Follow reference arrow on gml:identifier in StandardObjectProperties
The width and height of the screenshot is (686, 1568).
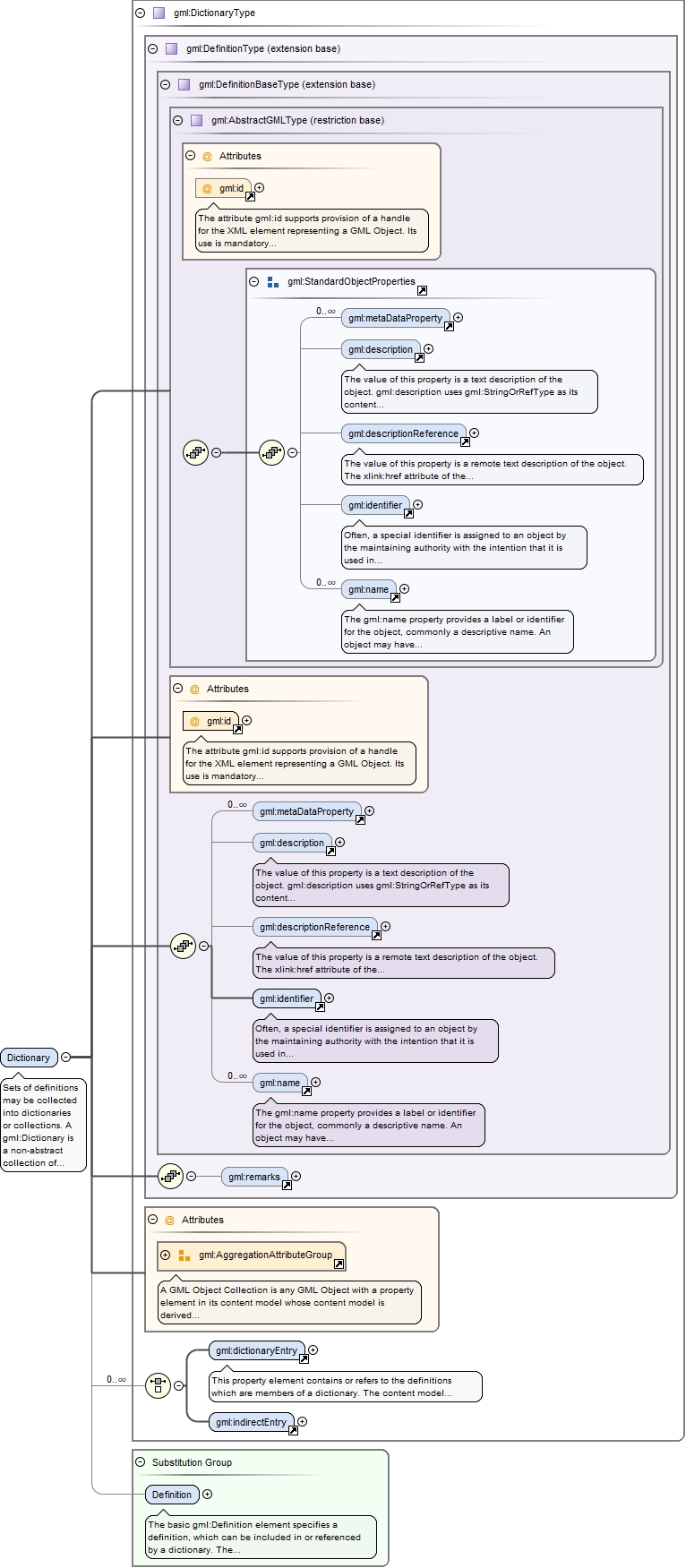[408, 513]
